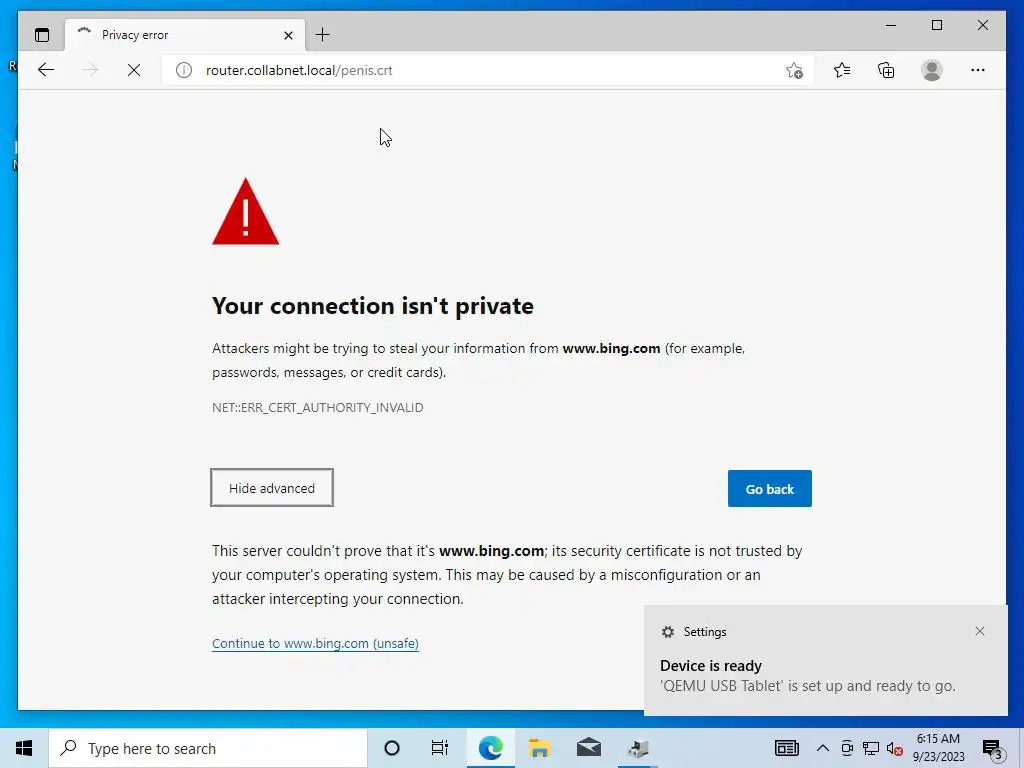The height and width of the screenshot is (768, 1024).
Task: Open Settings and more ellipsis menu
Action: tap(978, 70)
